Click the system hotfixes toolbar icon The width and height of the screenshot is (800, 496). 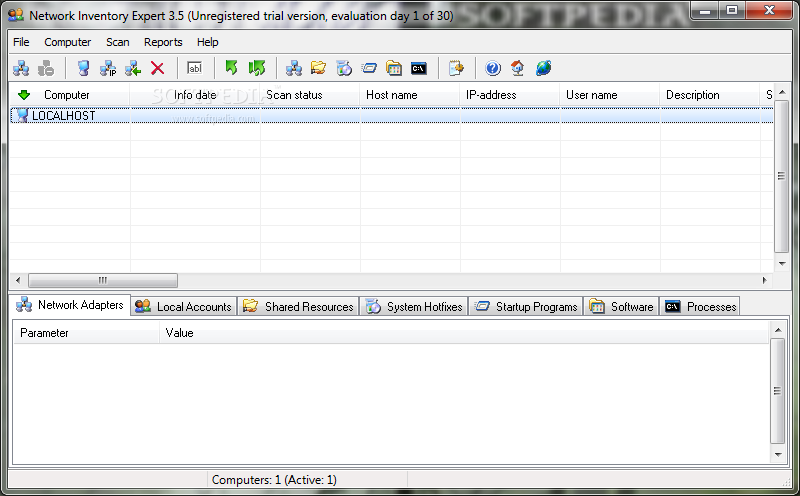pos(344,68)
